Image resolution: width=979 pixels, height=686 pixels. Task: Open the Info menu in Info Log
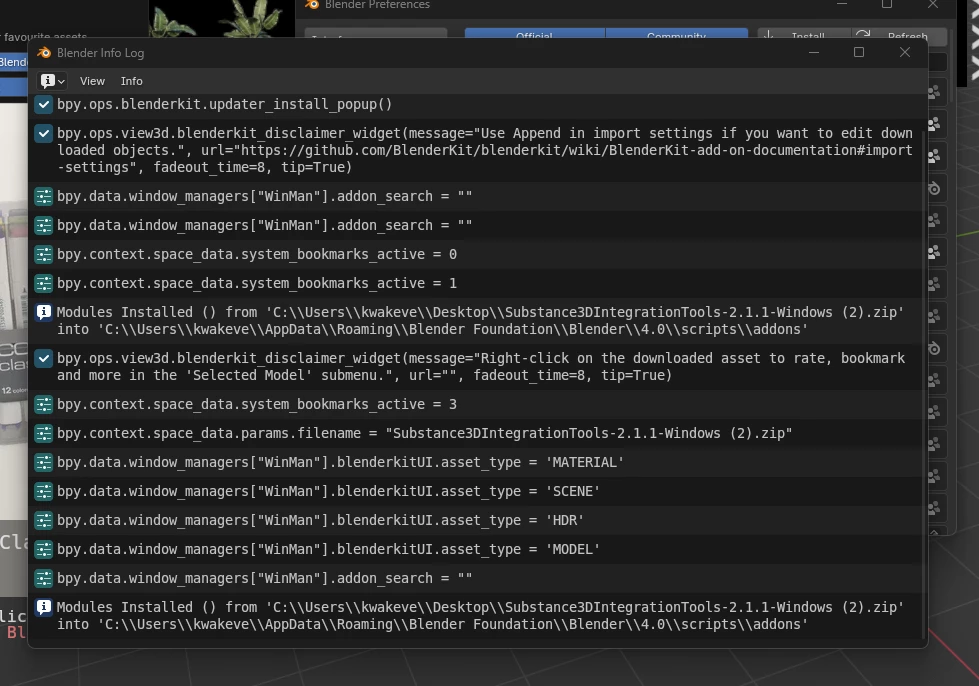(131, 81)
